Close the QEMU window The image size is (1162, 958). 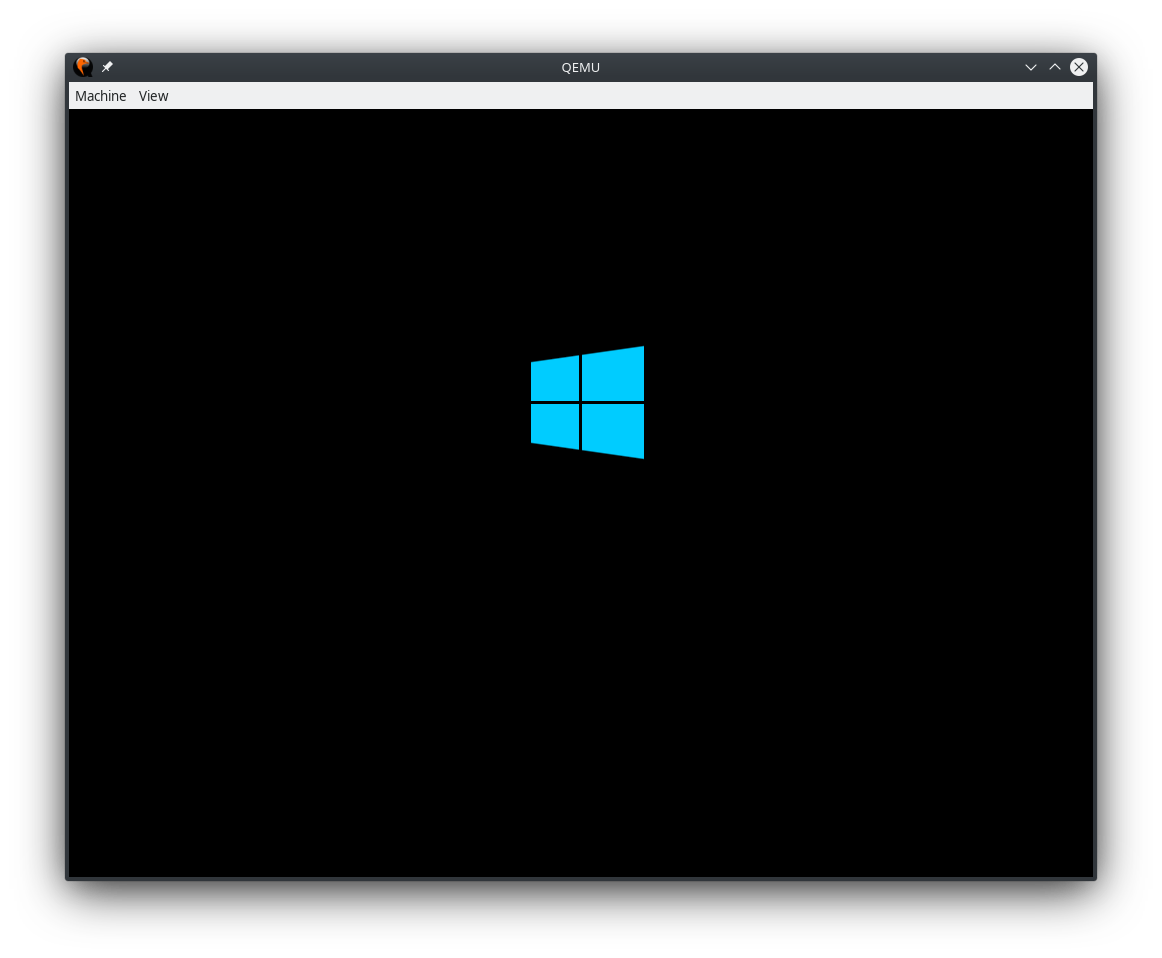(x=1079, y=67)
